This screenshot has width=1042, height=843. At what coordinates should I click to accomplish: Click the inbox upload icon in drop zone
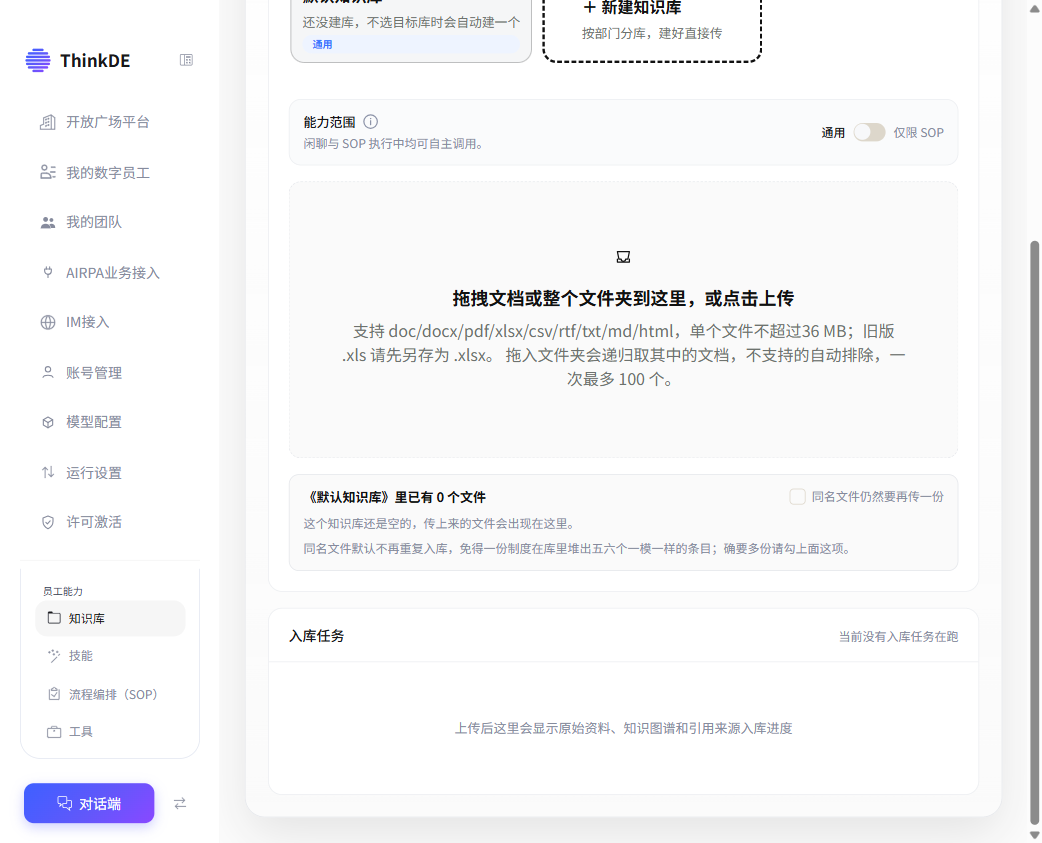(x=623, y=257)
